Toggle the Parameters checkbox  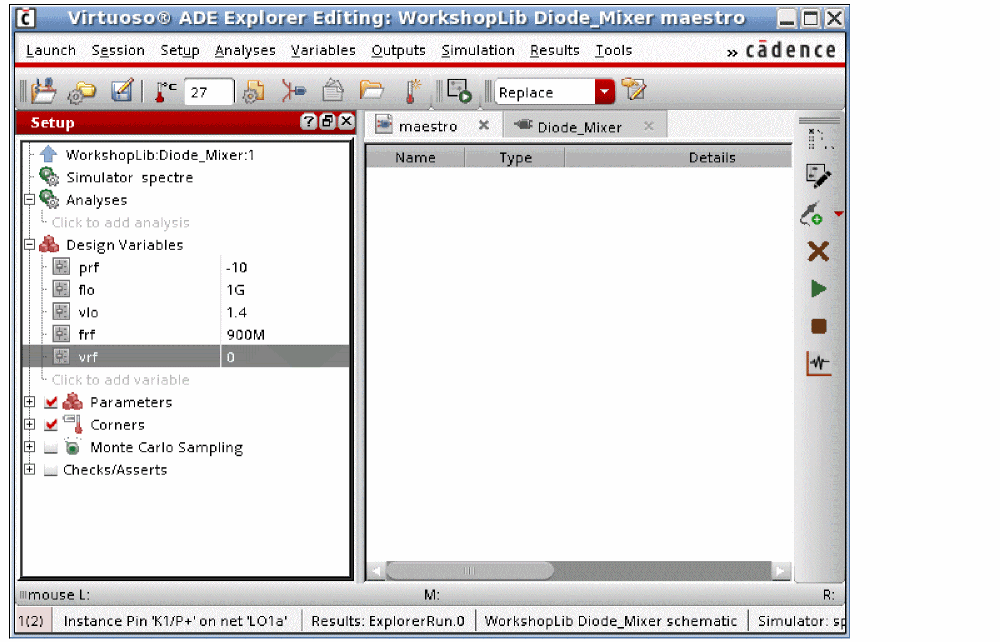coord(52,402)
